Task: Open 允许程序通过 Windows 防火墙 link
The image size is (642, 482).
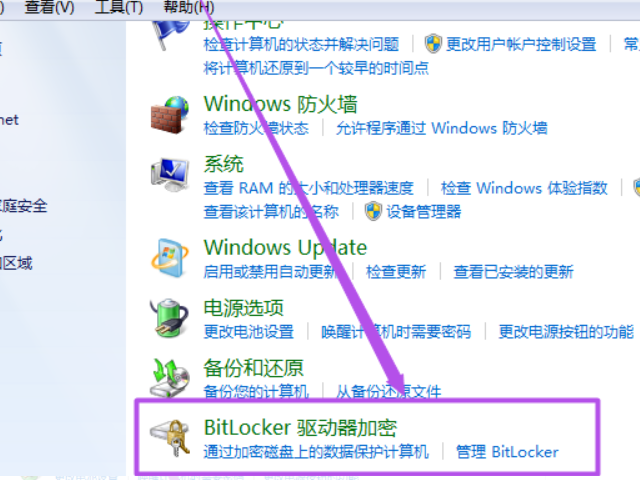Action: pyautogui.click(x=441, y=128)
